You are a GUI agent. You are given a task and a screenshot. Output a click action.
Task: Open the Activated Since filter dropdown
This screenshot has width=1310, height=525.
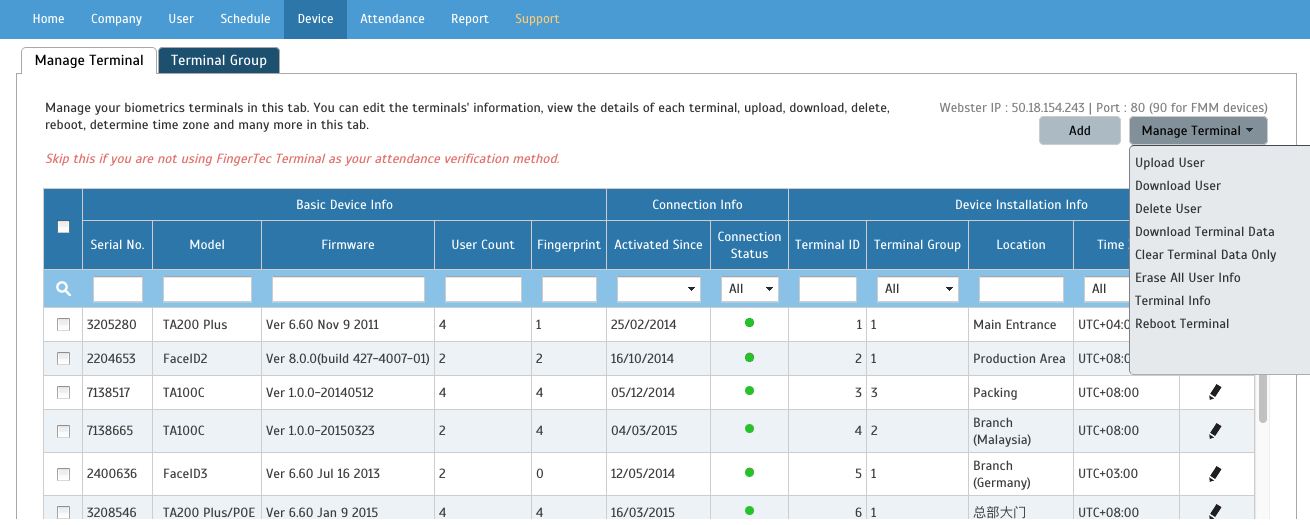[658, 289]
